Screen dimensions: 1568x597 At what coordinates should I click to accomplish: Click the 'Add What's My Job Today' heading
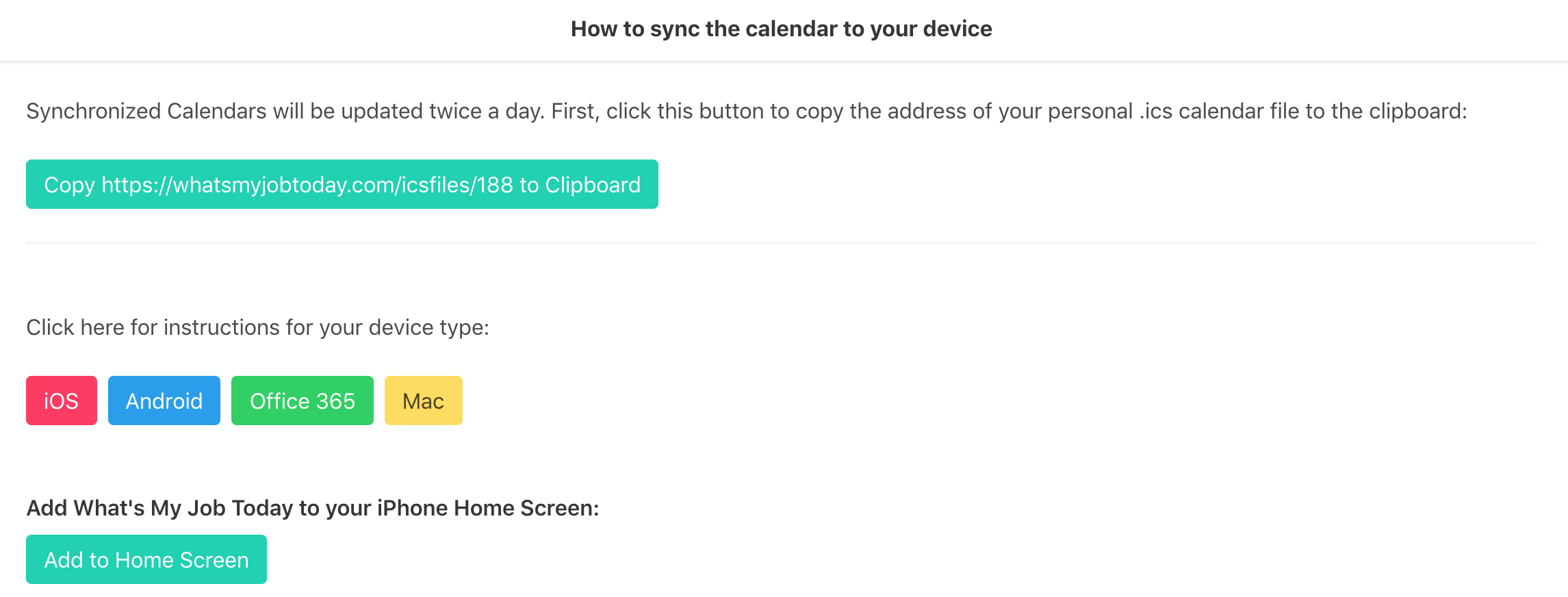click(x=312, y=508)
